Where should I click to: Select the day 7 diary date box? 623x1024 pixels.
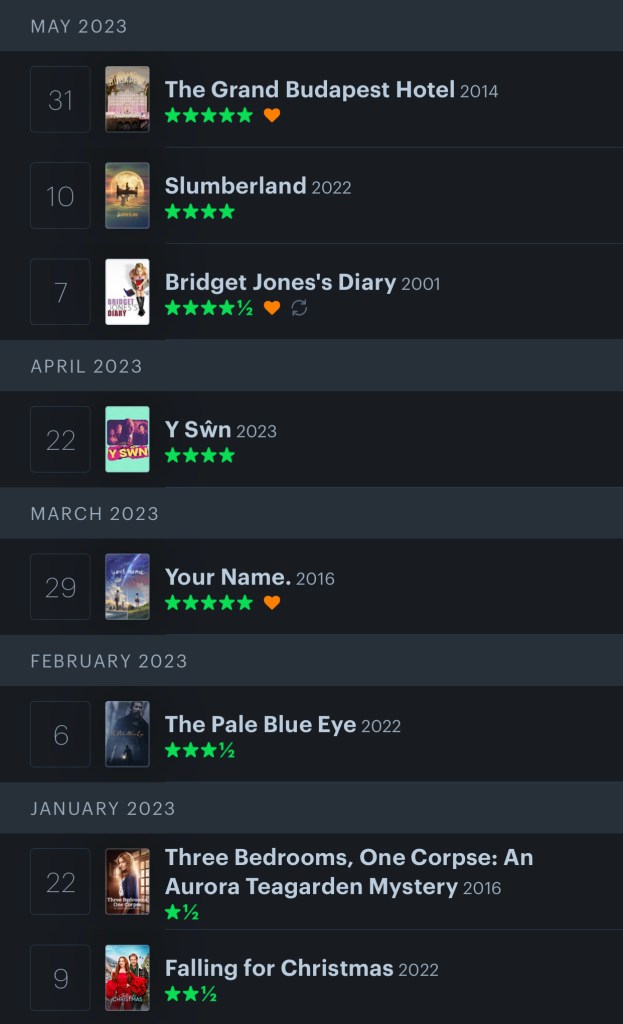pos(60,292)
